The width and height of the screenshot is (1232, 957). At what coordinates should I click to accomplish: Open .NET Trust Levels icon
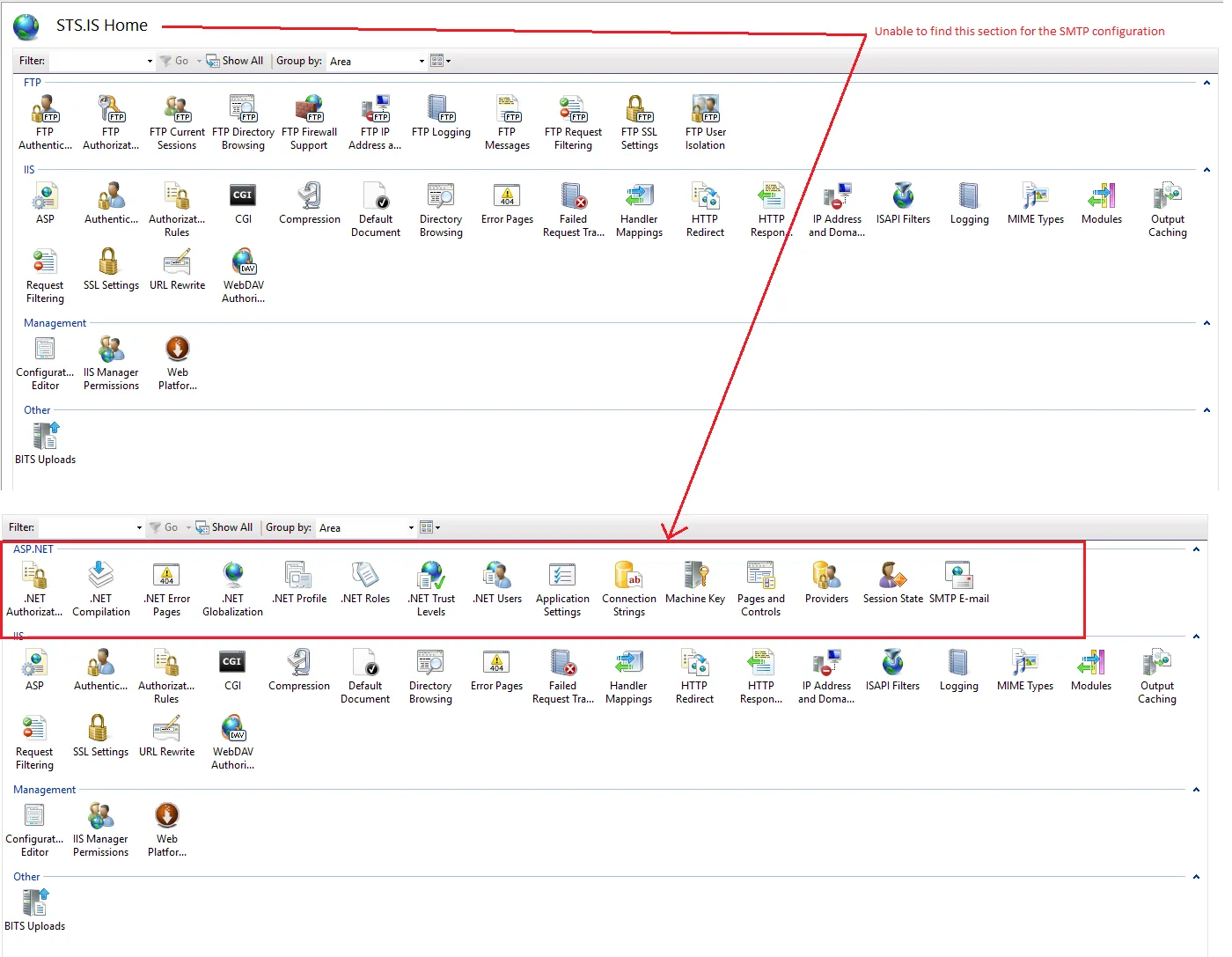coord(431,575)
